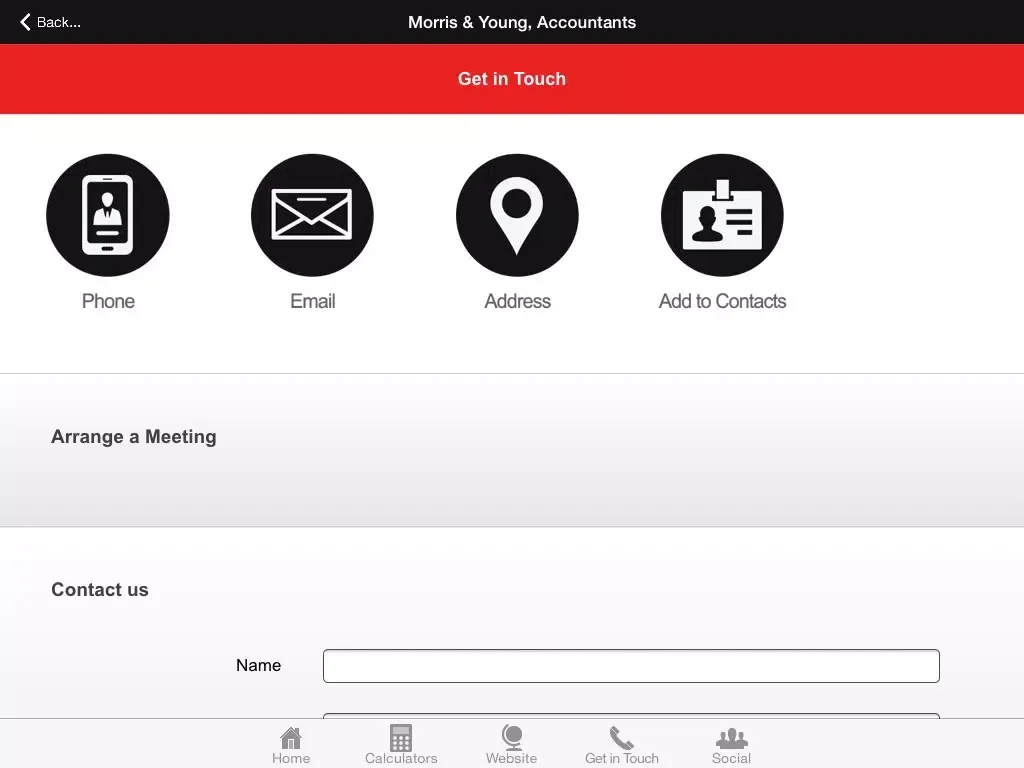
Task: Focus the Name input field
Action: [x=631, y=666]
